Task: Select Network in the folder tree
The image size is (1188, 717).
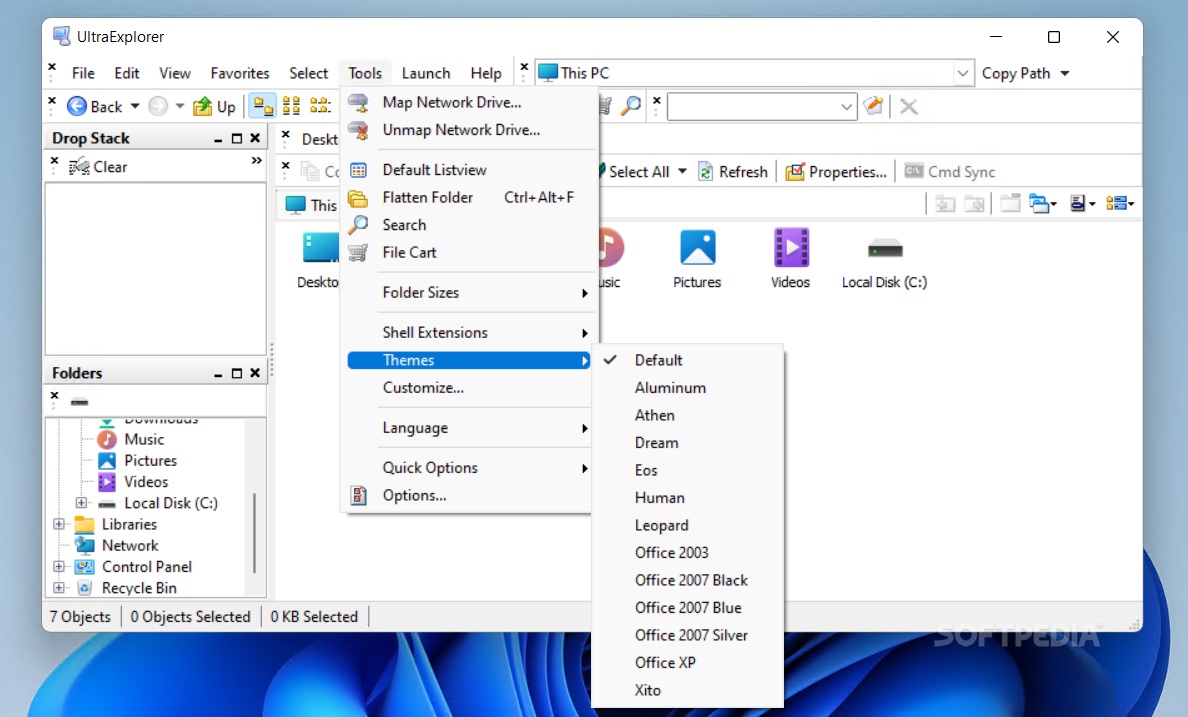Action: [x=130, y=546]
